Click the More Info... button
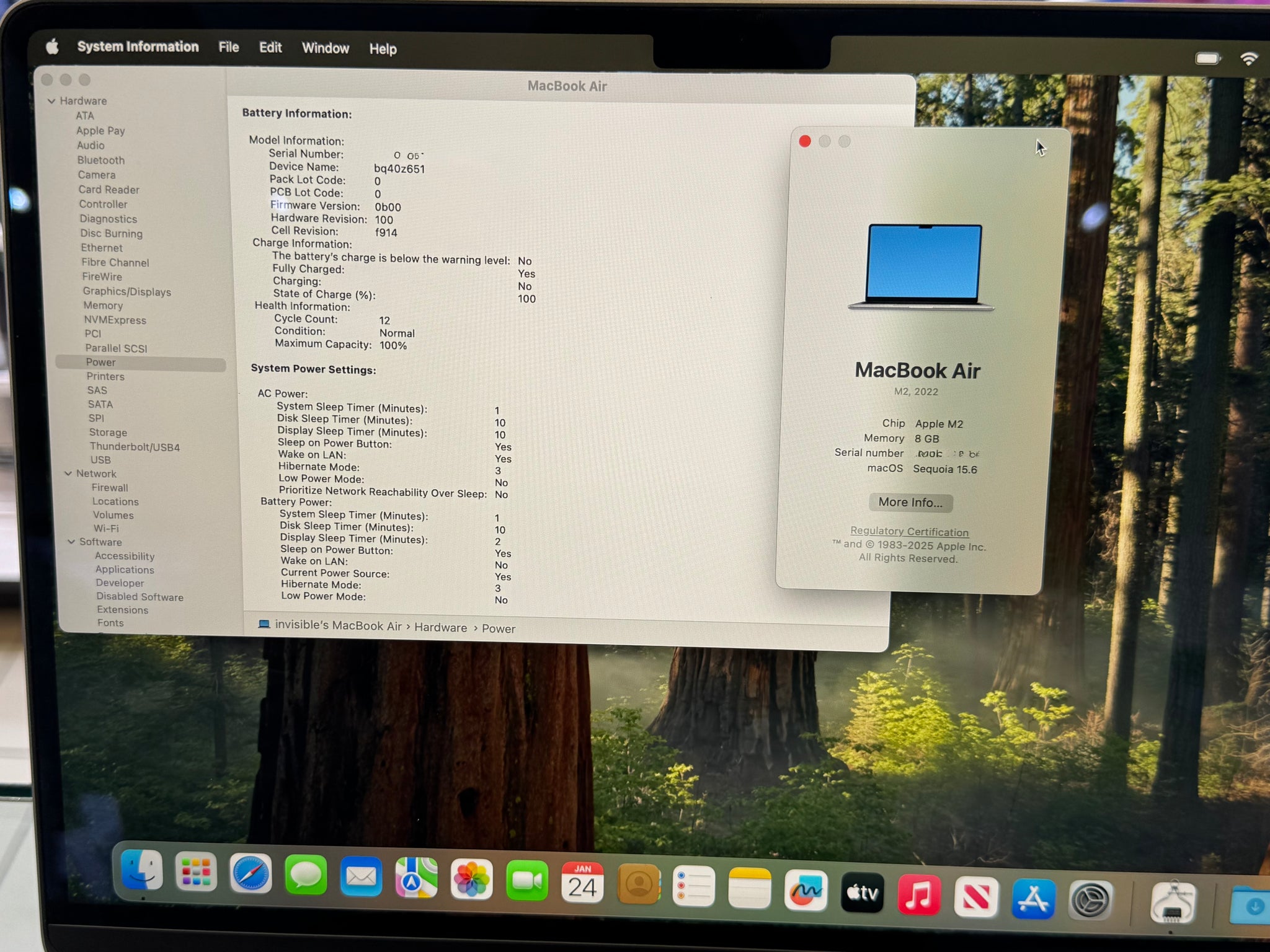This screenshot has height=952, width=1270. click(910, 502)
